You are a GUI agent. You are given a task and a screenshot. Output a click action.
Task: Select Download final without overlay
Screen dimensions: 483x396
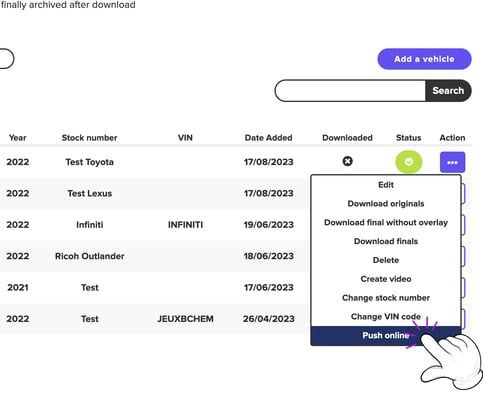point(386,222)
